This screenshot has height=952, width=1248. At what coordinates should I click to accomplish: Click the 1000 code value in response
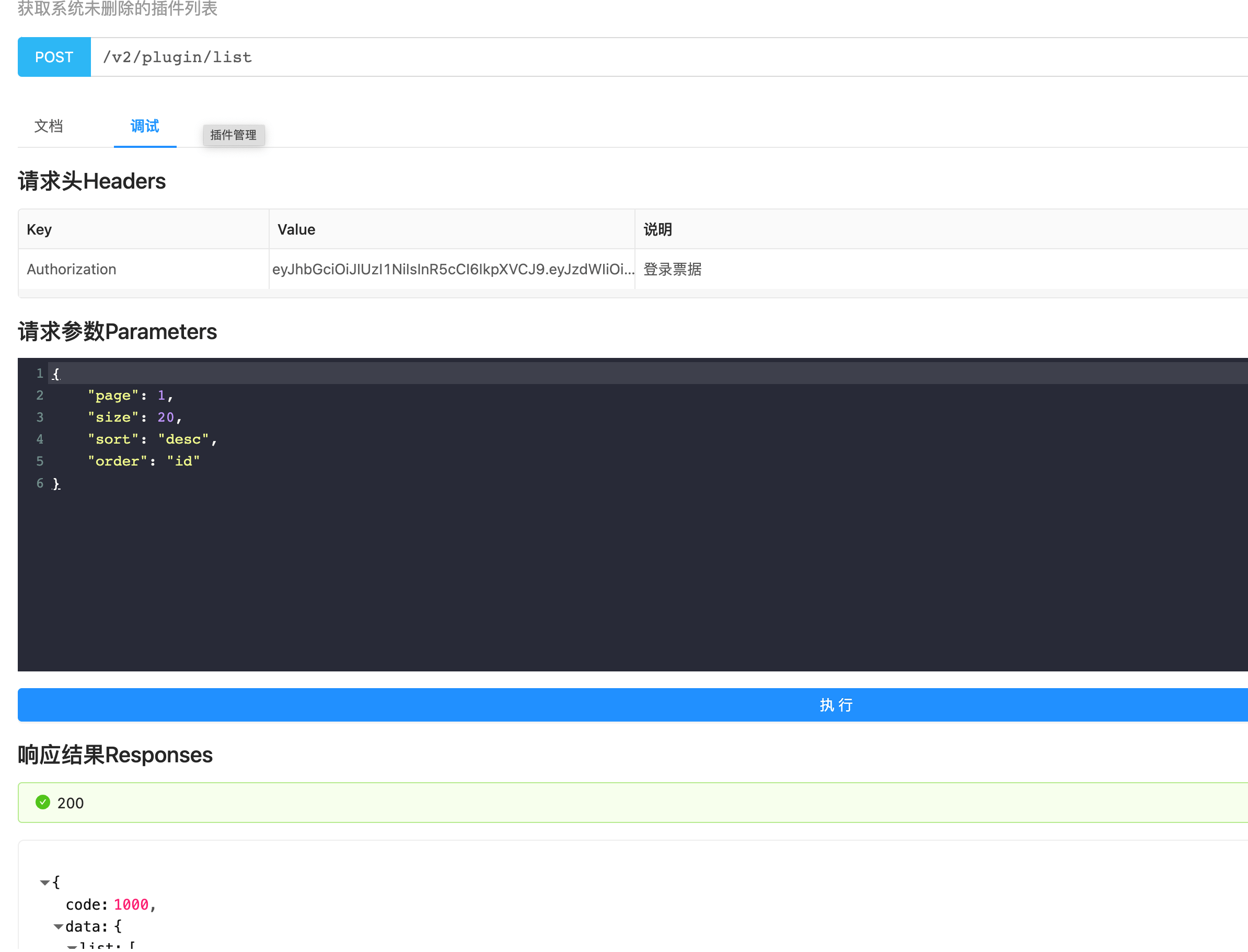tap(131, 904)
